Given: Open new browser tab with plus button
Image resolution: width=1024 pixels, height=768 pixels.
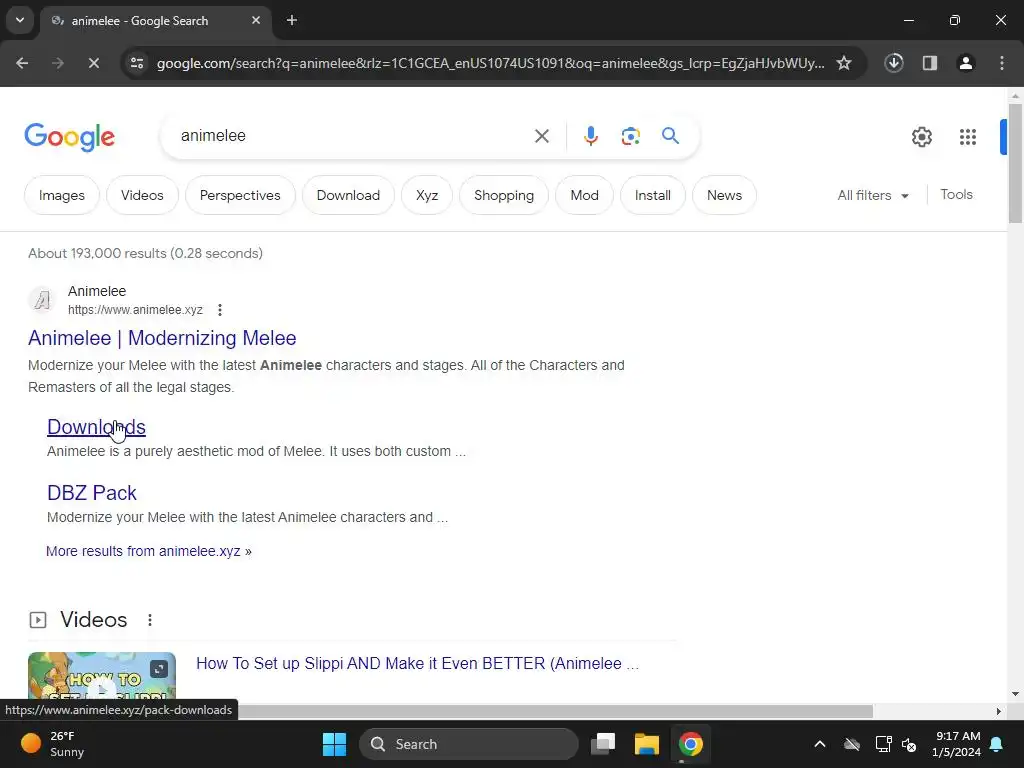Looking at the screenshot, I should pos(292,20).
